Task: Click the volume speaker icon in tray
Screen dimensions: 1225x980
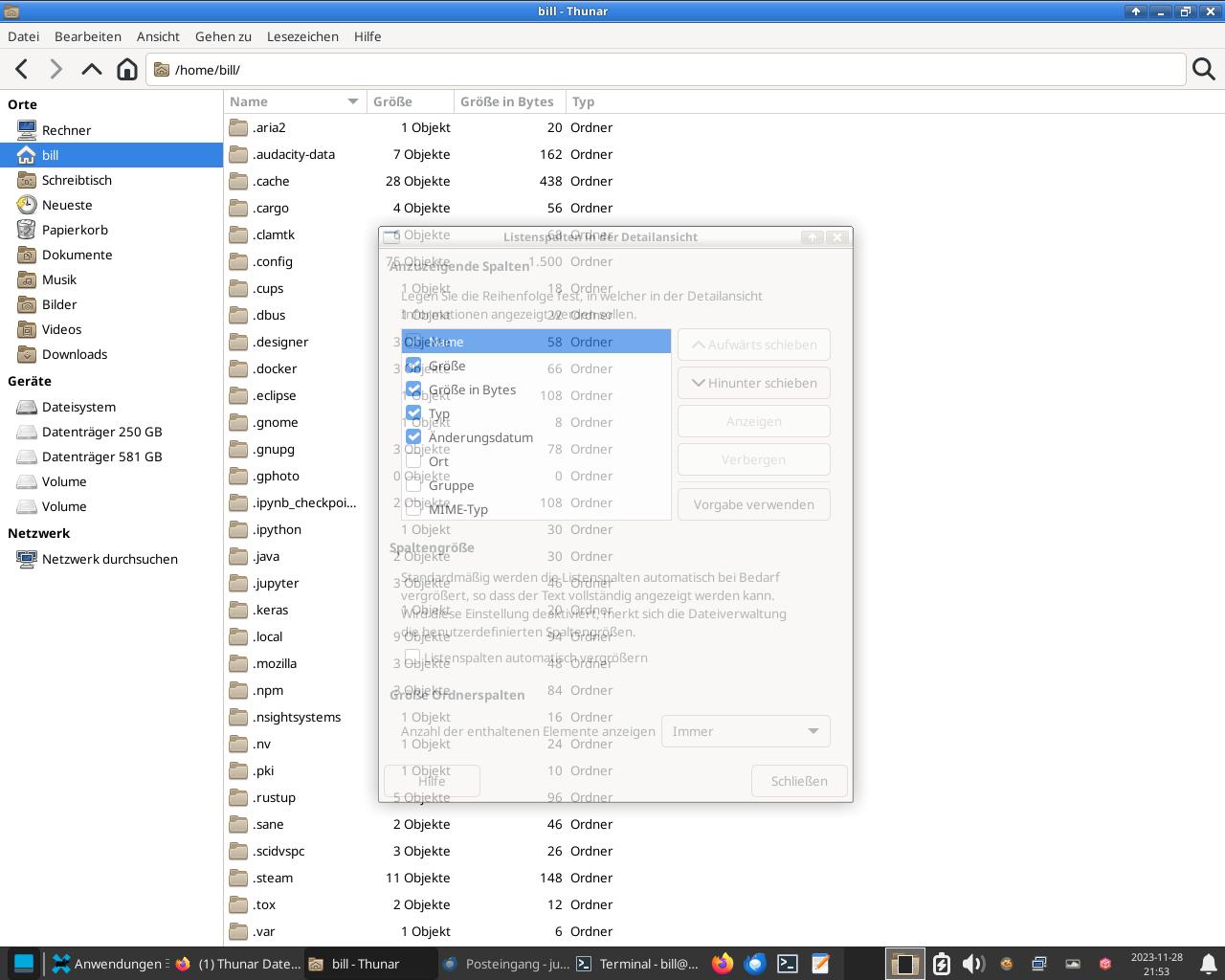Action: pyautogui.click(x=973, y=964)
